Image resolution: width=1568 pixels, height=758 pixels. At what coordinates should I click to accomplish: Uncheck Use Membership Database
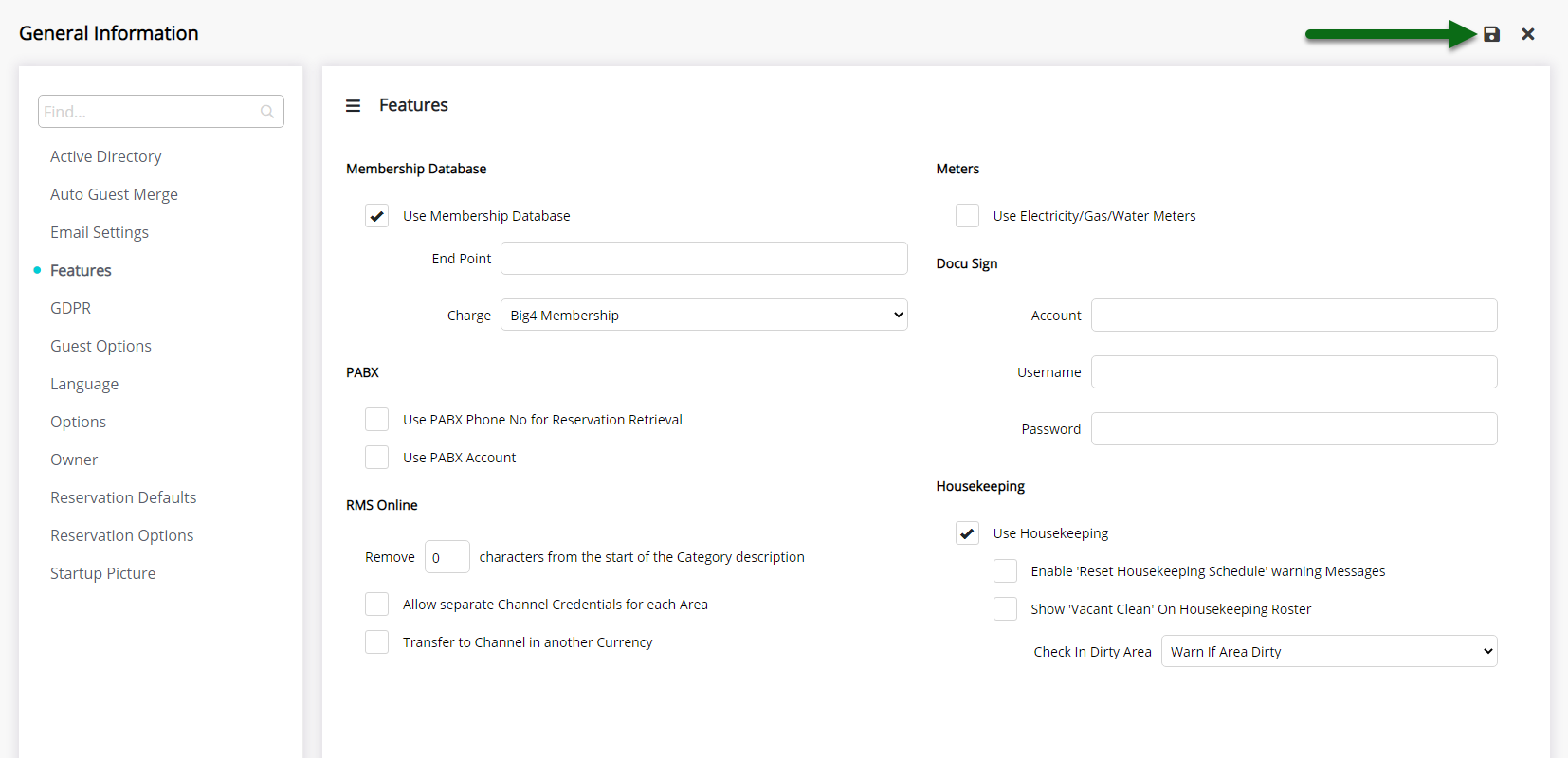point(377,216)
